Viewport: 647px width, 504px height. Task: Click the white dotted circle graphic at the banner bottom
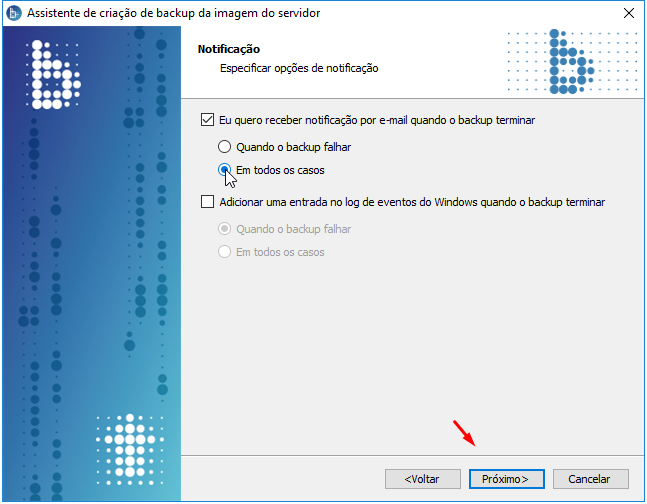tap(130, 450)
